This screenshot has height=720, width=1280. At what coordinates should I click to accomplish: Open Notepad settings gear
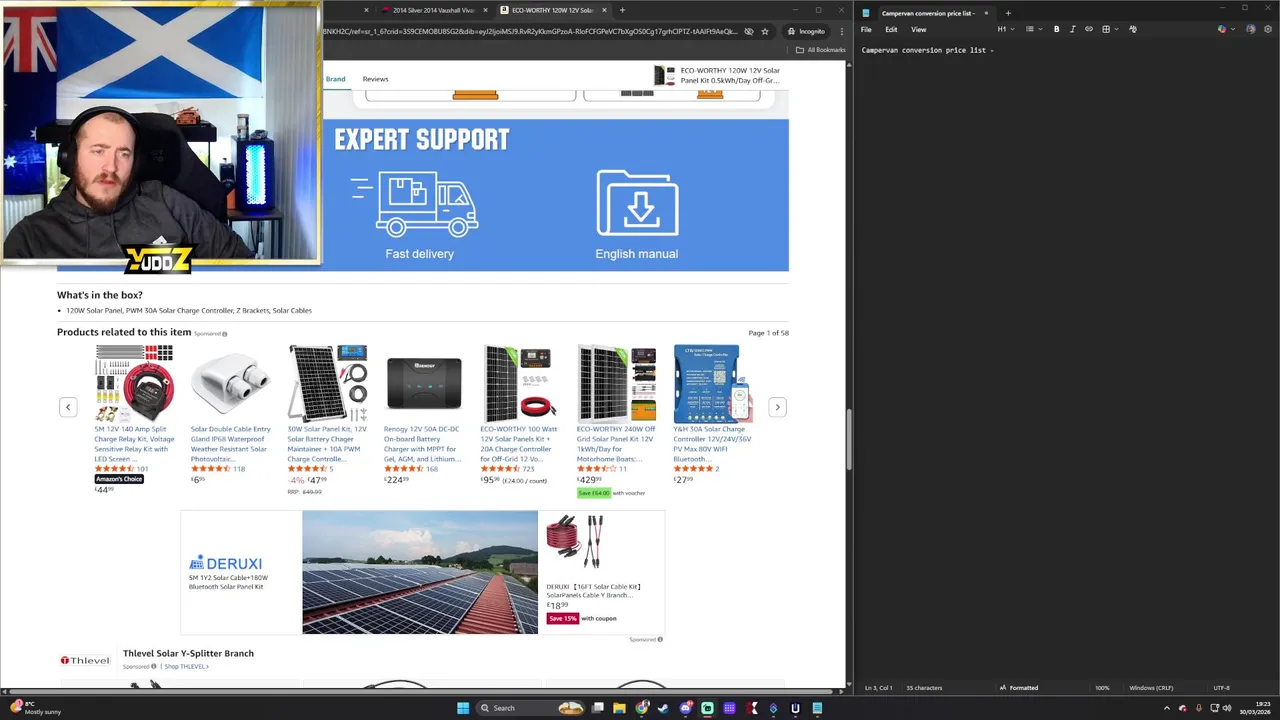(x=1268, y=29)
